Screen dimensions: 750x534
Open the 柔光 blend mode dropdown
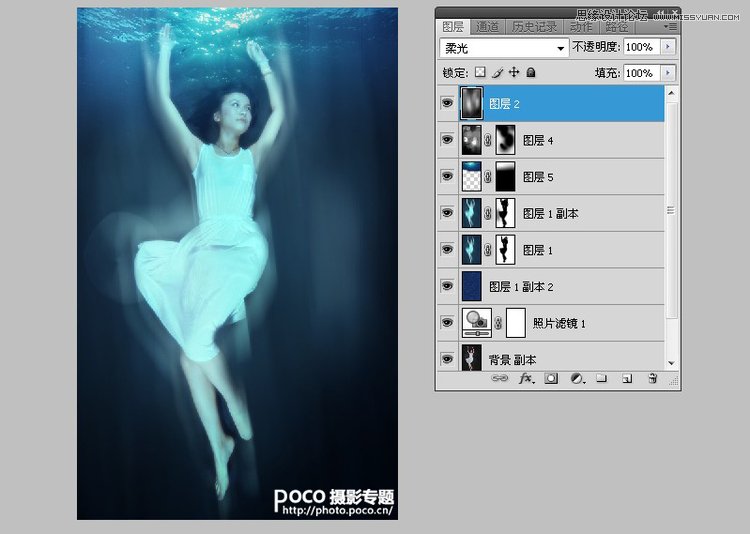click(504, 48)
